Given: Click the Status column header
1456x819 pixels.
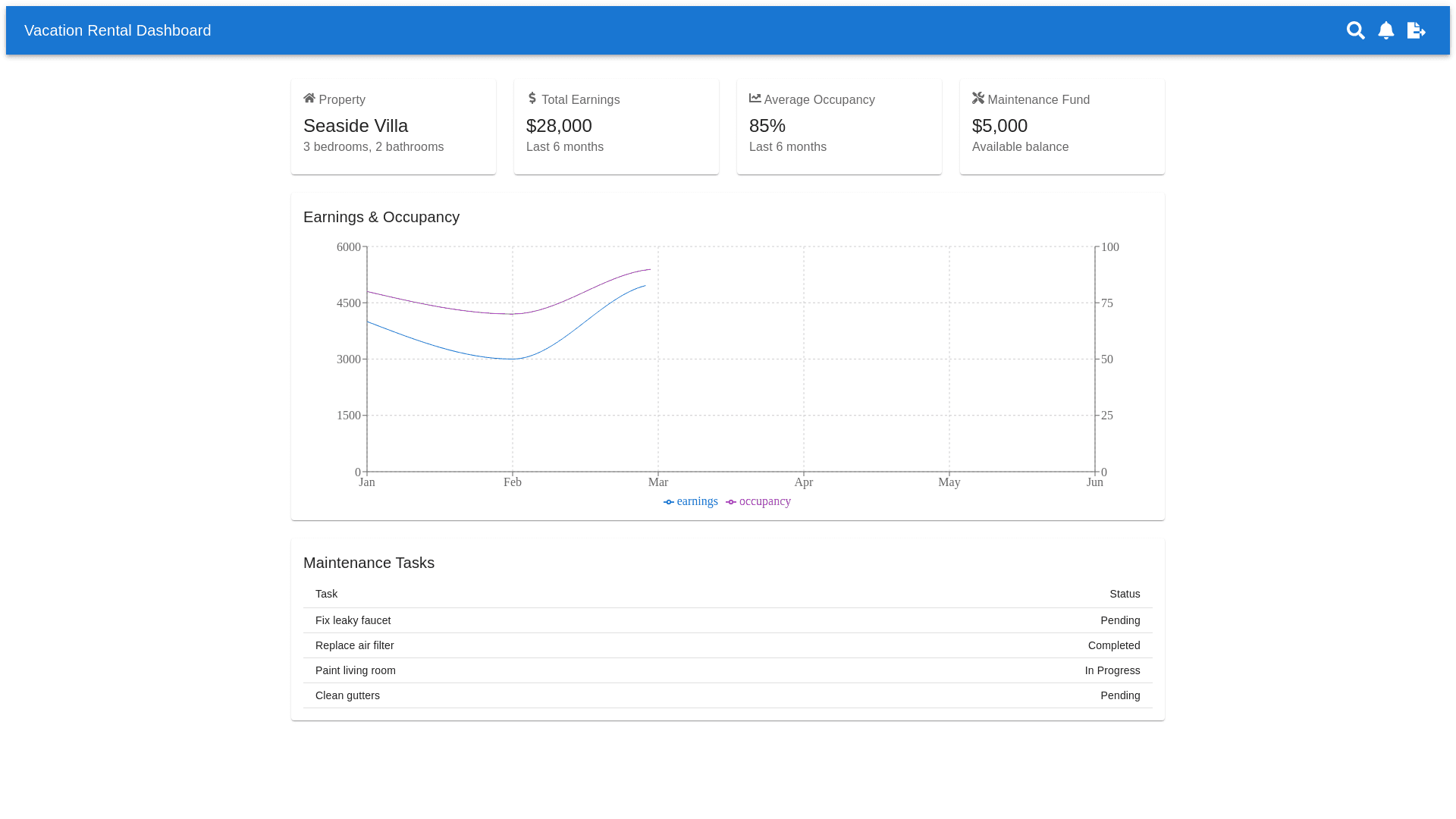Looking at the screenshot, I should (1125, 594).
